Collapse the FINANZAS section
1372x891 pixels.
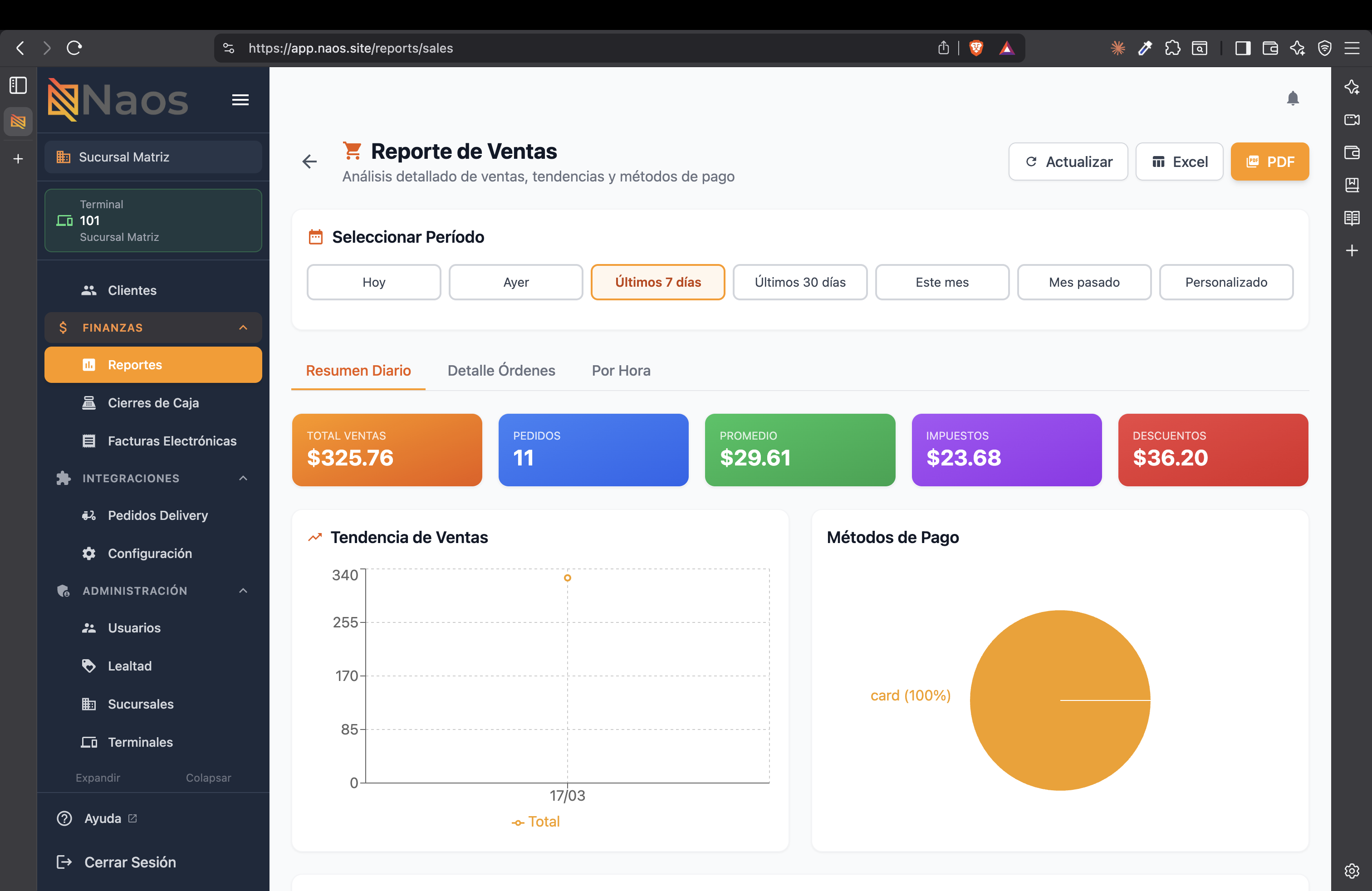point(153,328)
